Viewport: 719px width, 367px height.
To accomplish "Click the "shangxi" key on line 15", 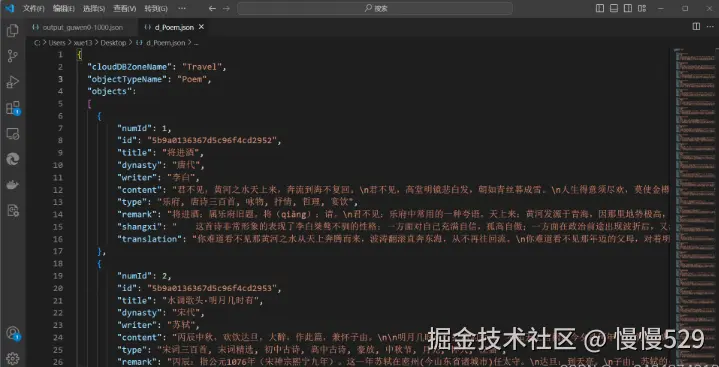I will tap(139, 227).
